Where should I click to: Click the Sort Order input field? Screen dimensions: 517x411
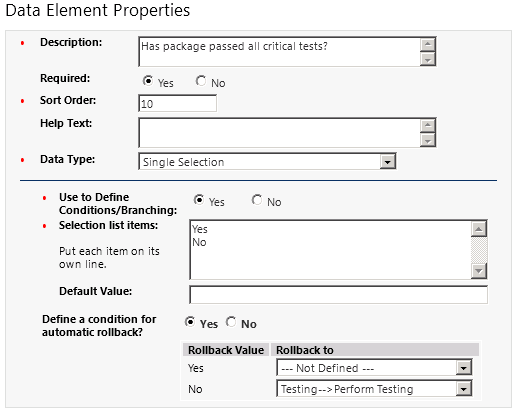[x=177, y=104]
